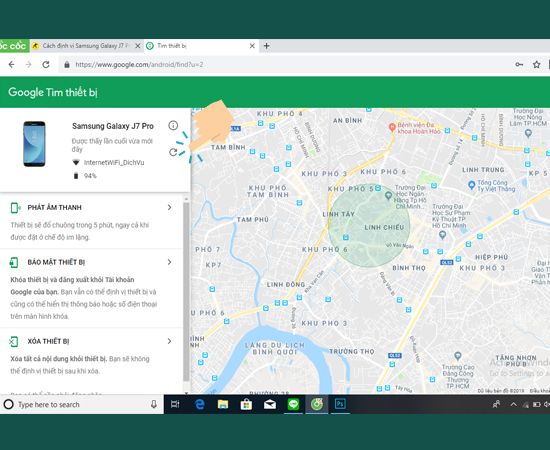
Task: Click the Samsung Galaxy J7 Pro phone thumbnail
Action: tap(34, 144)
